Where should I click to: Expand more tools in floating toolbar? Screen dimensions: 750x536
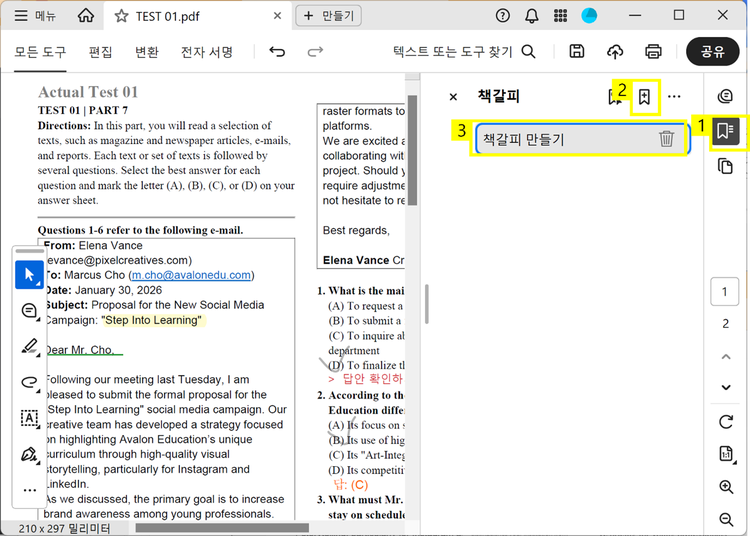coord(29,490)
